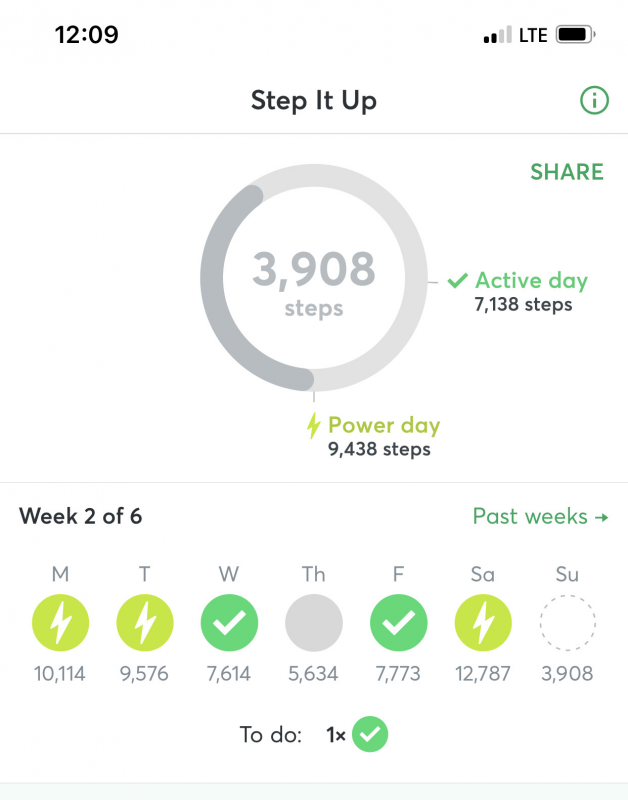
Task: Tap Monday's power day lightning icon
Action: pyautogui.click(x=60, y=622)
